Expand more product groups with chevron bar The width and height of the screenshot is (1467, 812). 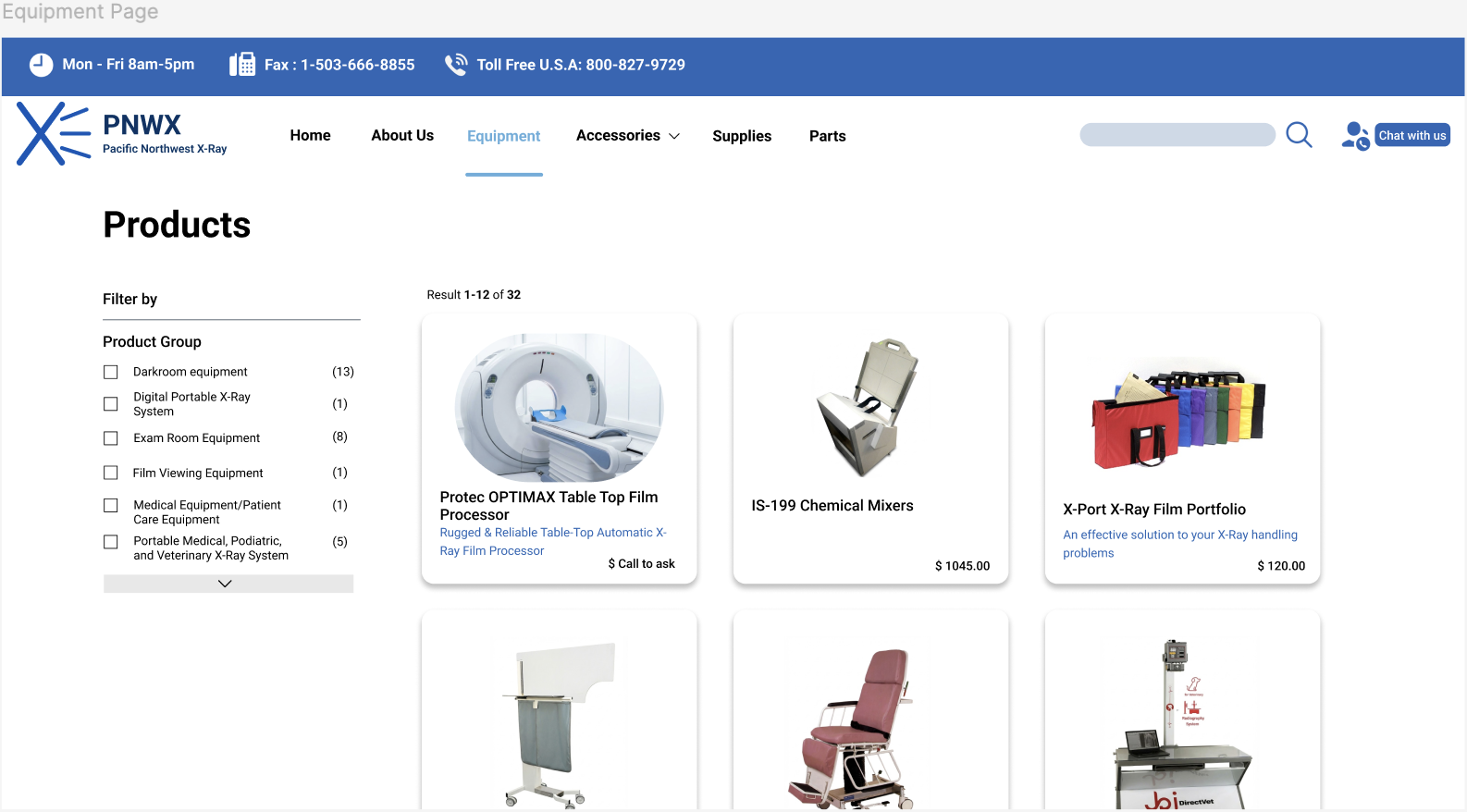tap(228, 584)
